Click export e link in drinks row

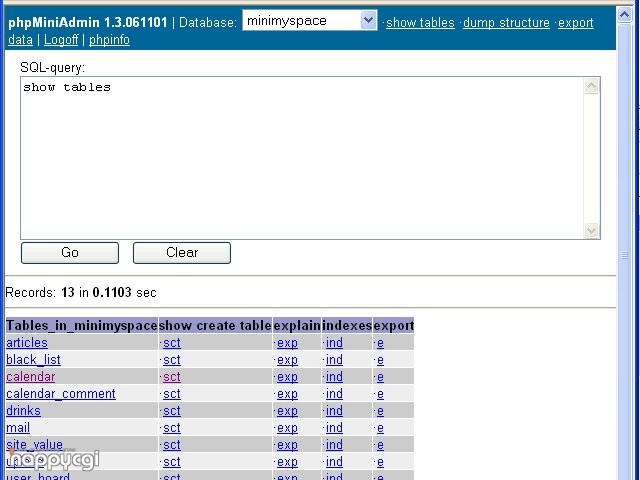pos(380,411)
